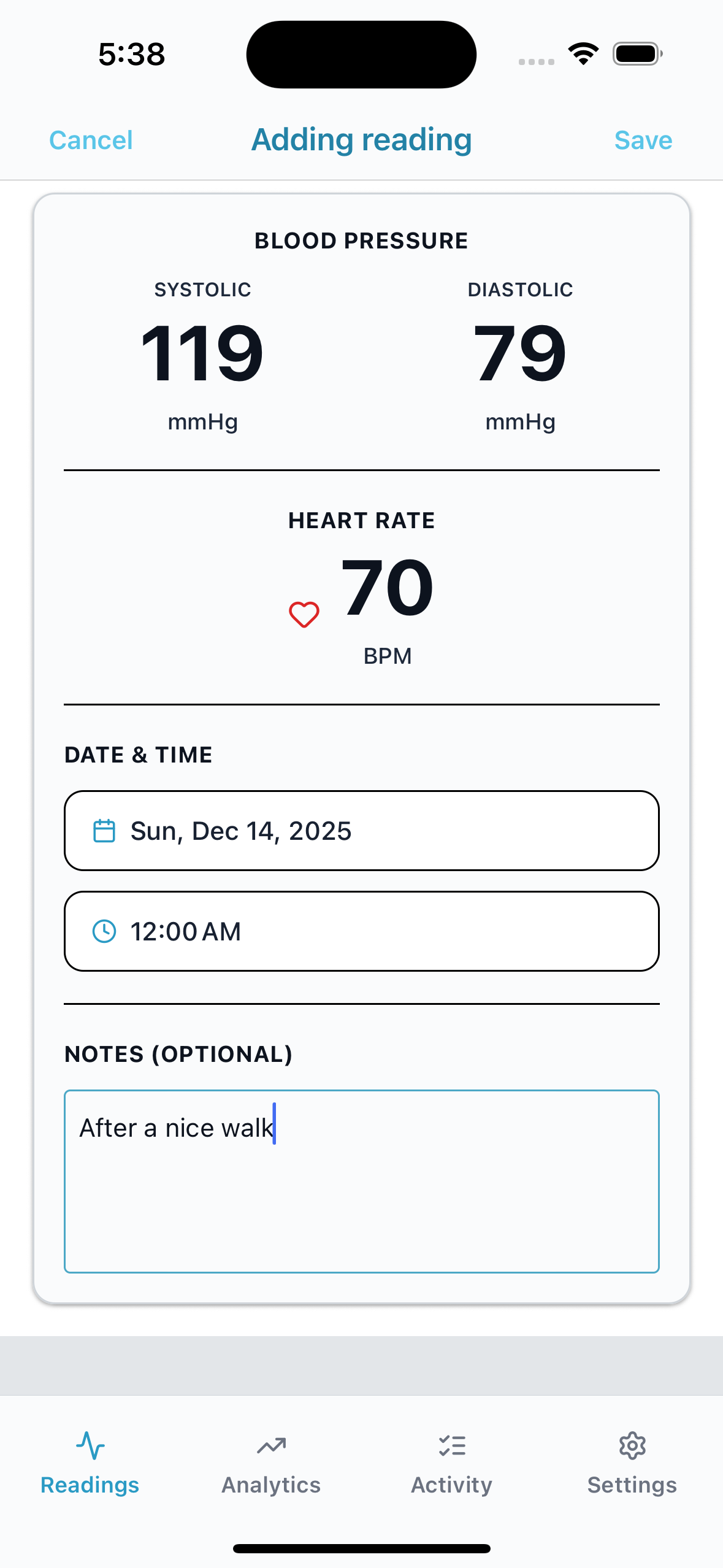Edit the systolic value 119
Image resolution: width=723 pixels, height=1568 pixels.
coord(202,353)
